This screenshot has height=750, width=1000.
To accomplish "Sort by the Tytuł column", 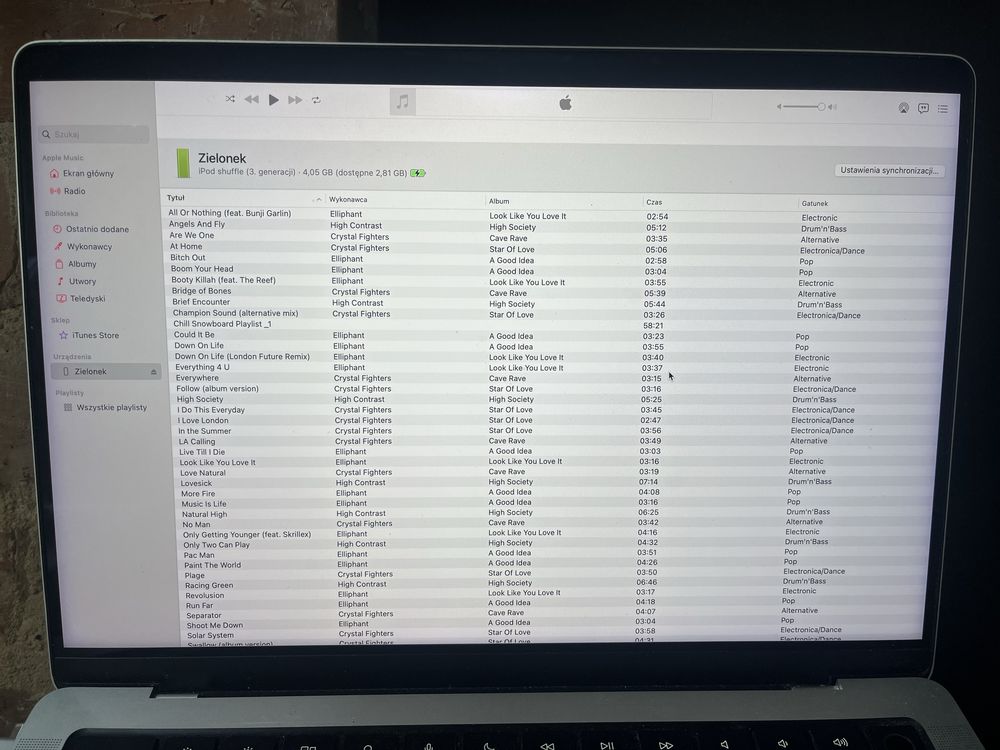I will tap(175, 198).
